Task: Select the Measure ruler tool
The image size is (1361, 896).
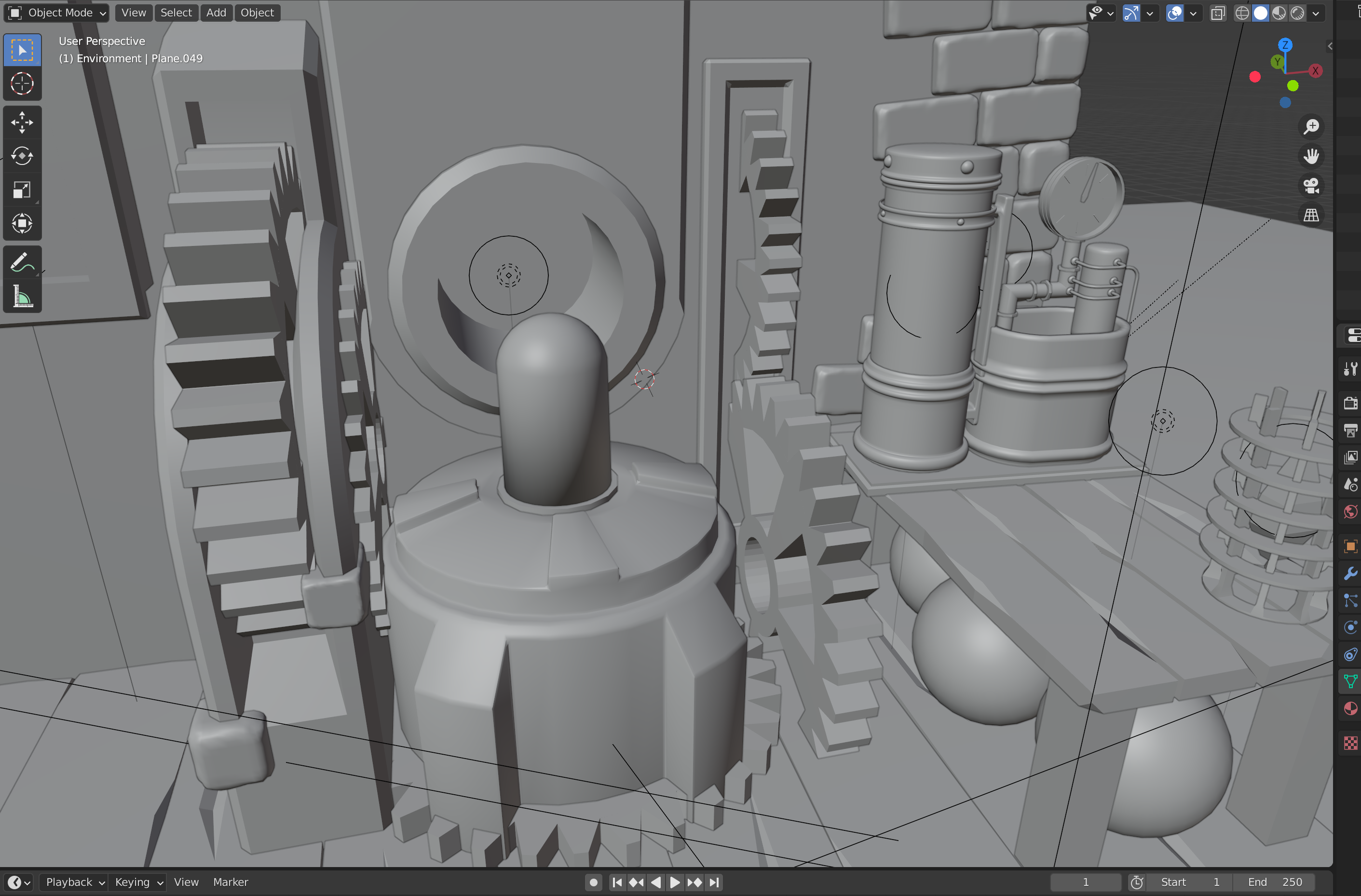Action: click(22, 296)
